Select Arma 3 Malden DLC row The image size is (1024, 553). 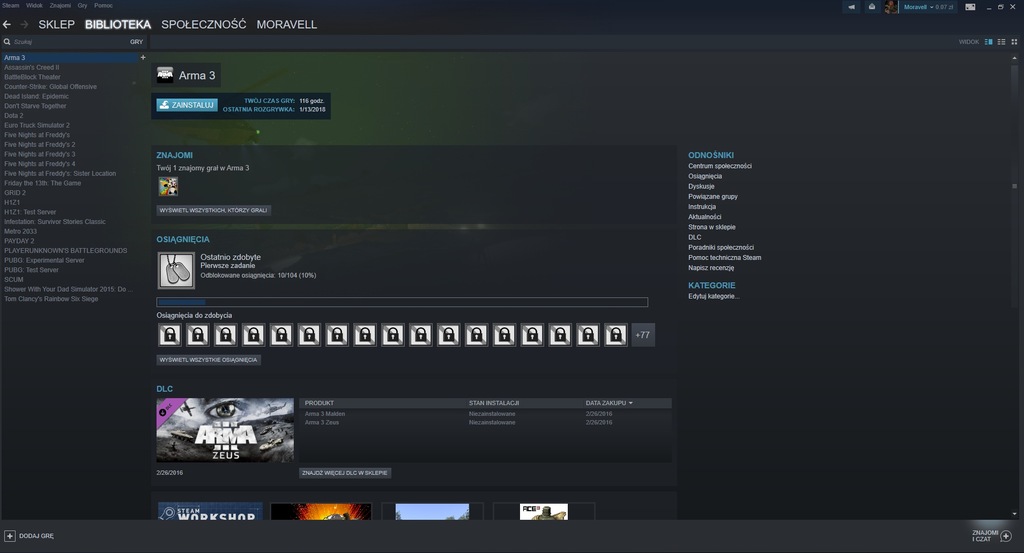pyautogui.click(x=486, y=414)
